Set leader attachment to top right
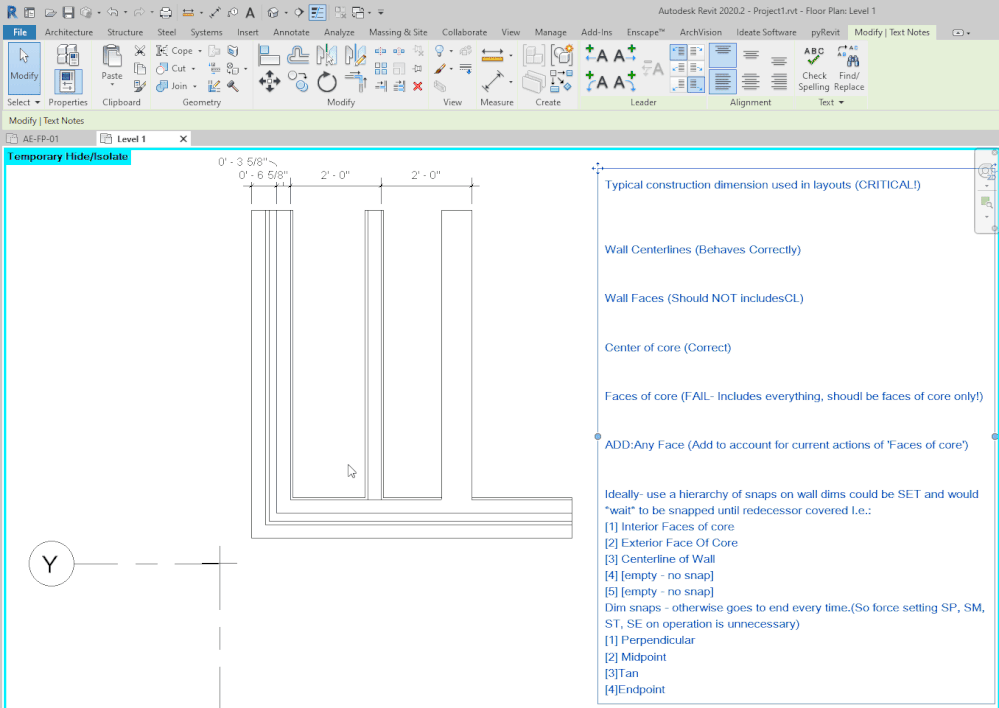999x708 pixels. [x=696, y=52]
